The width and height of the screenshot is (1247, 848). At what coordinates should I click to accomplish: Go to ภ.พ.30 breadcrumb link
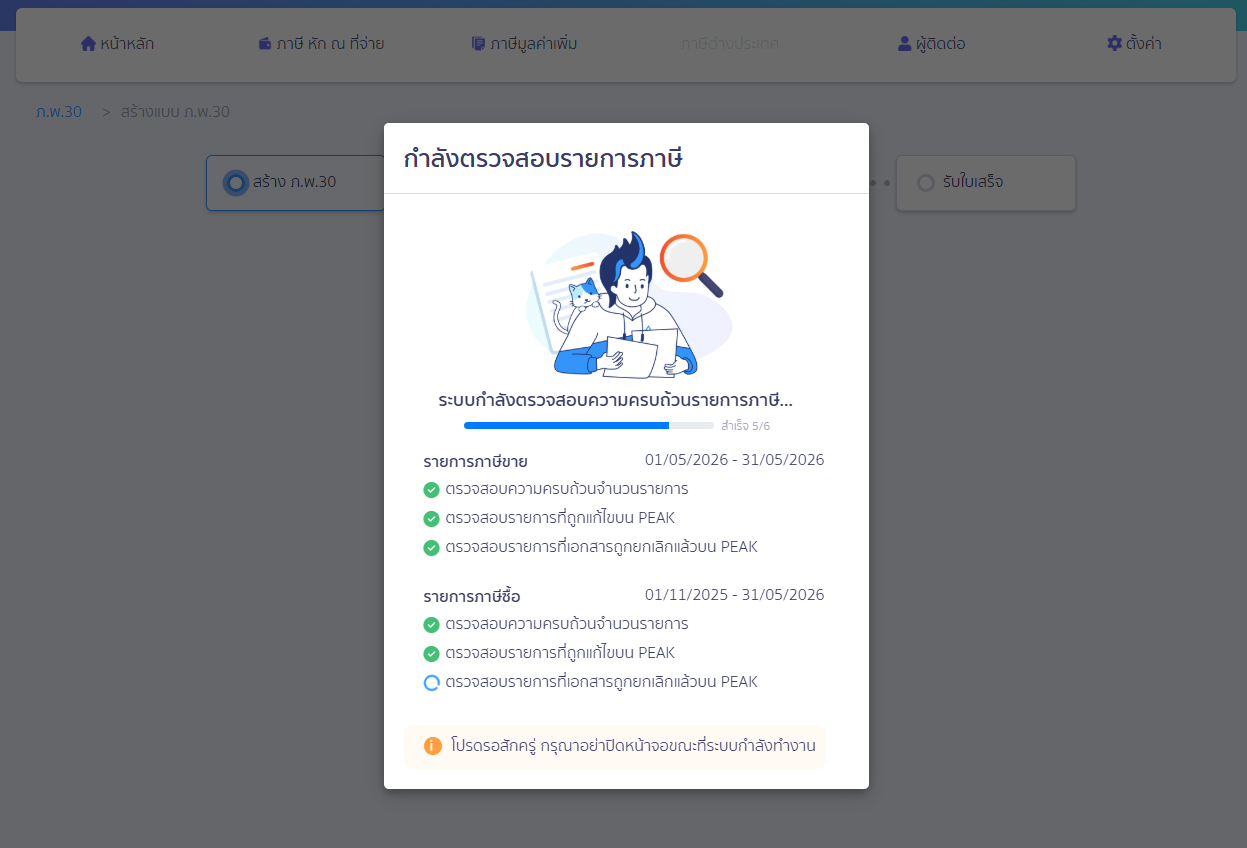(59, 112)
